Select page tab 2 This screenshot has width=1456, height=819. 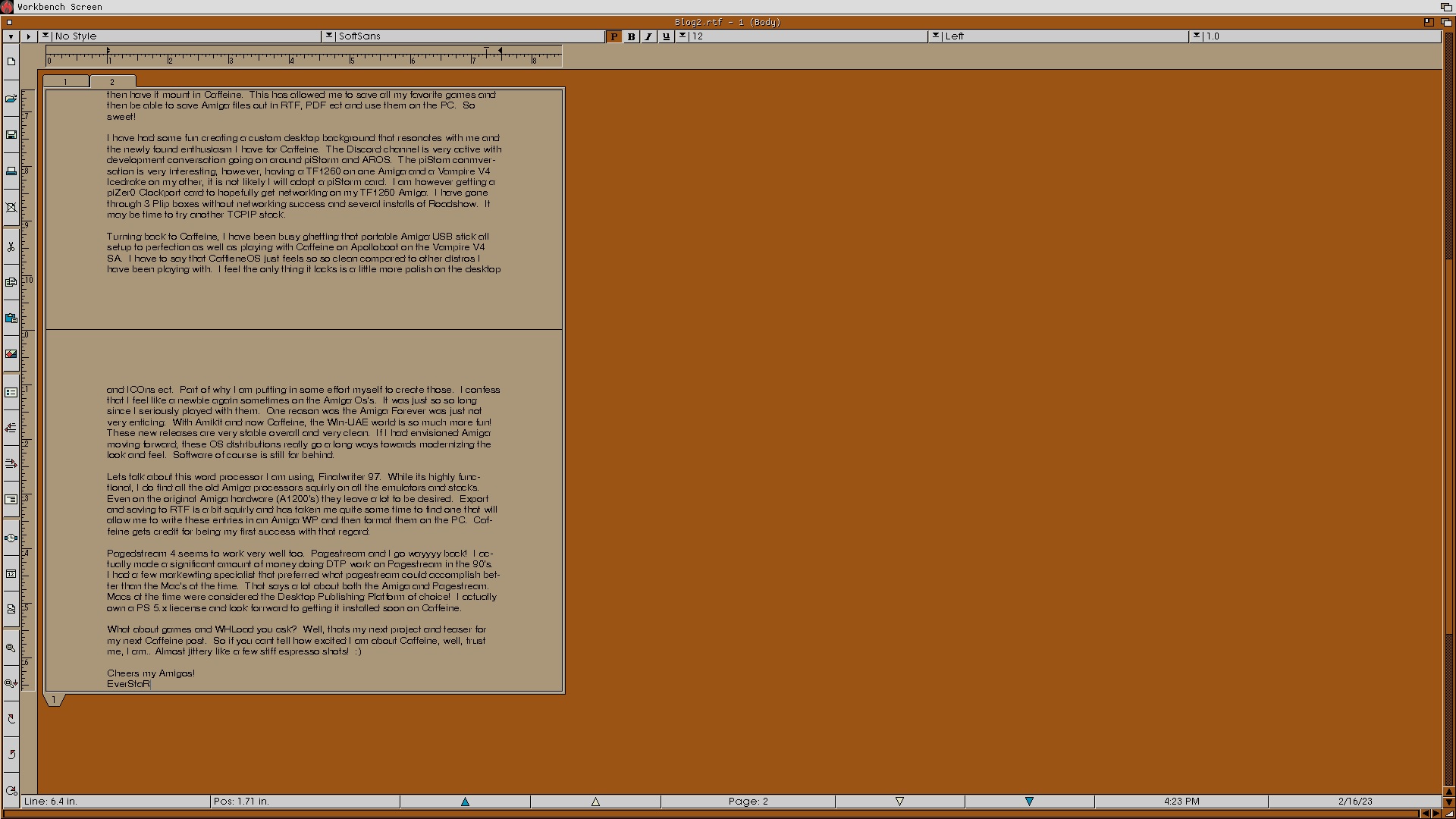[112, 81]
